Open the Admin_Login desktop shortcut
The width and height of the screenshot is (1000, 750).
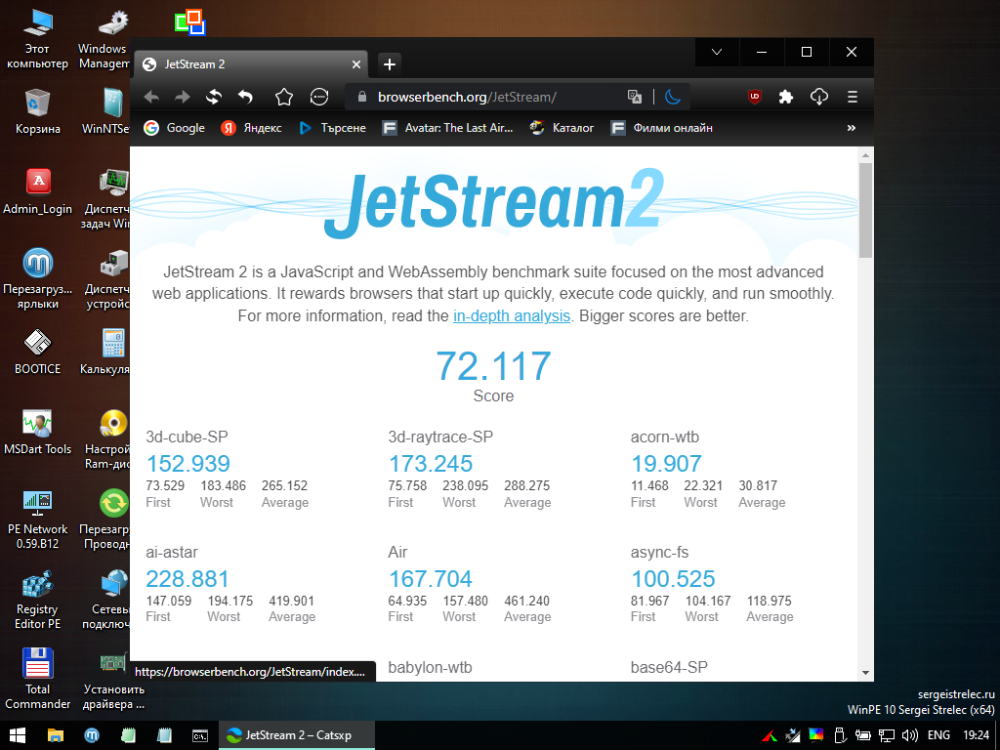[37, 191]
